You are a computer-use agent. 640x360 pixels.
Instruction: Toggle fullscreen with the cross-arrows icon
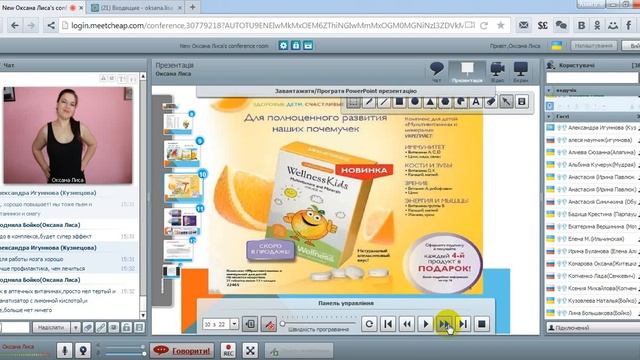[x=250, y=350]
